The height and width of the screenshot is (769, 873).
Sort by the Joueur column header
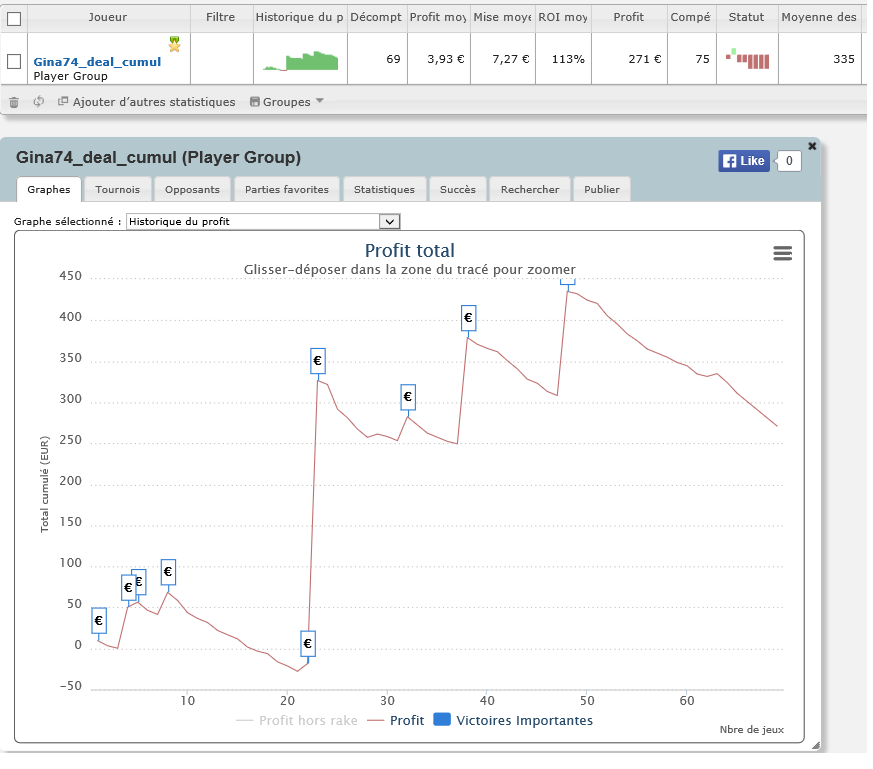[x=108, y=17]
